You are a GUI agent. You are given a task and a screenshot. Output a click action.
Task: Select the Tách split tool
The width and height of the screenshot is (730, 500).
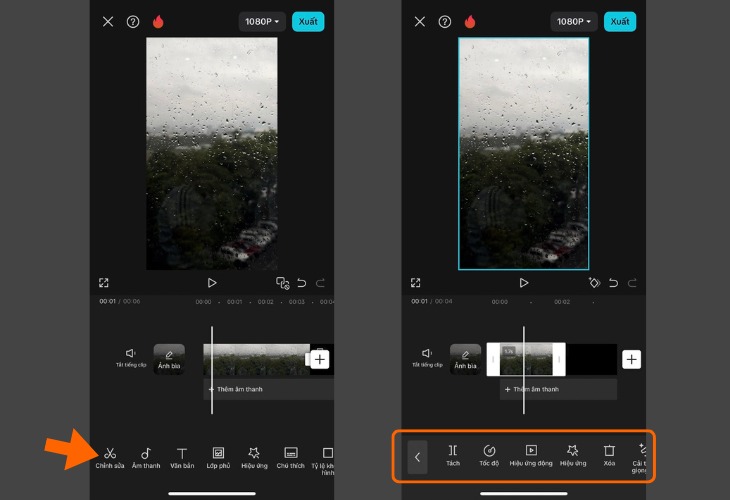click(x=453, y=453)
